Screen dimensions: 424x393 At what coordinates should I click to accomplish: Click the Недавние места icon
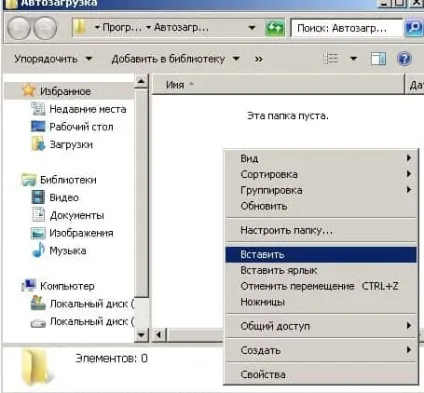point(38,109)
